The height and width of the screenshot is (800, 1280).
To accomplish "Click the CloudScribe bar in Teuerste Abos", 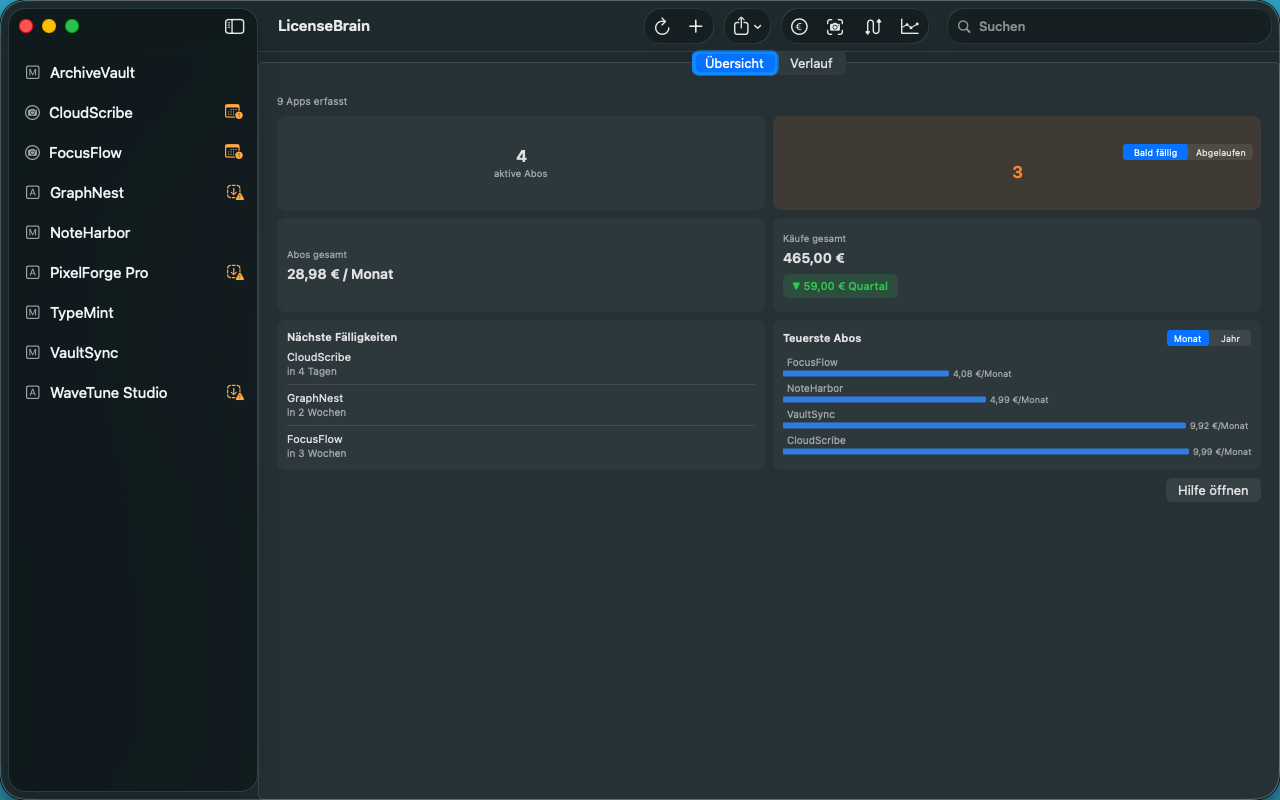I will tap(986, 451).
